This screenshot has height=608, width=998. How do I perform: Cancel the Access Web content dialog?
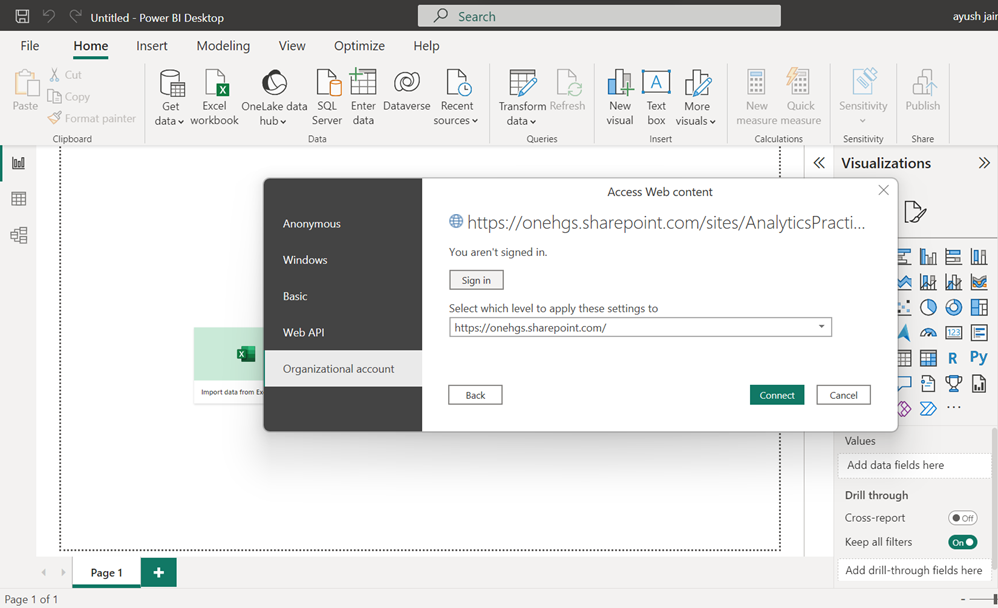pyautogui.click(x=843, y=395)
